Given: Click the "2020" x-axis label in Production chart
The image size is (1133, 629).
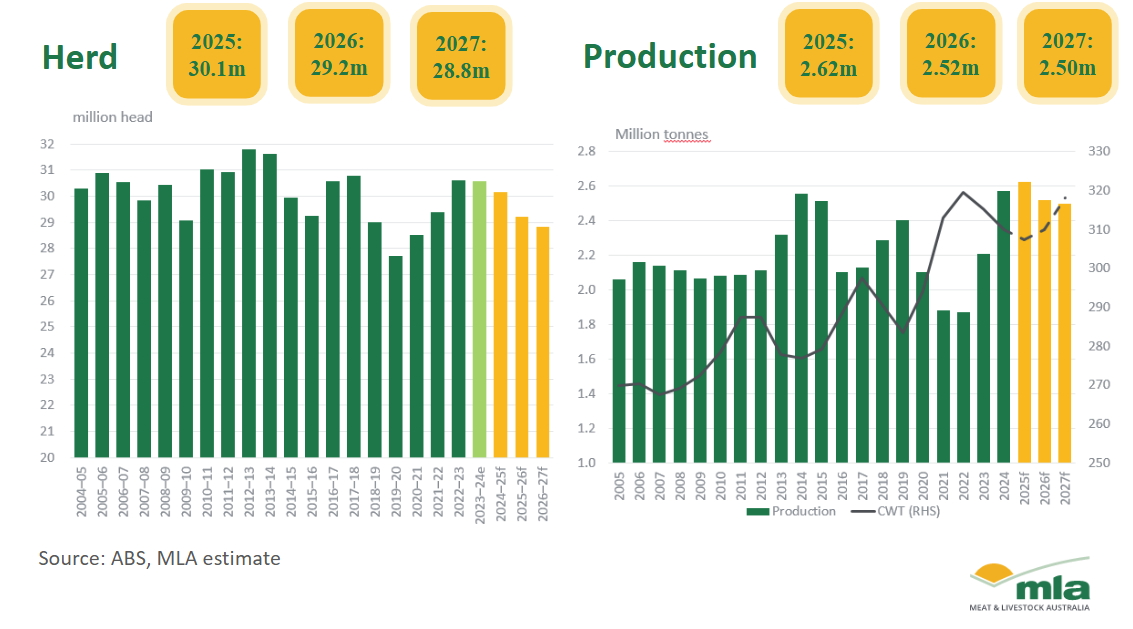Looking at the screenshot, I should click(923, 486).
